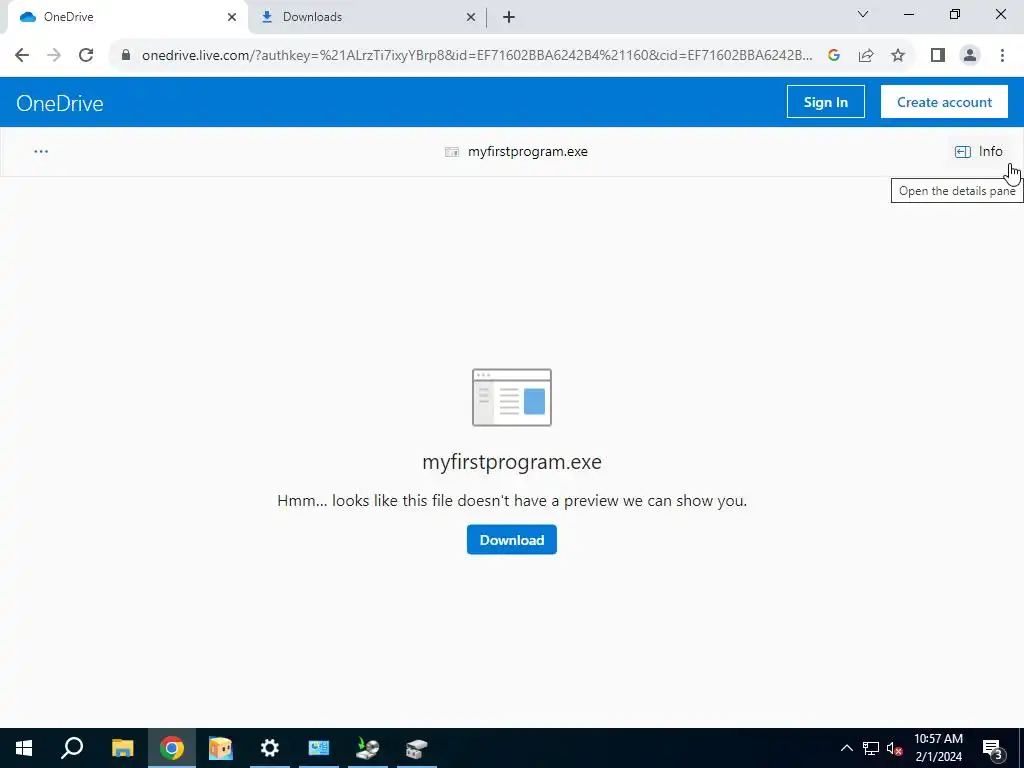
Task: Close the Downloads tab
Action: [471, 17]
